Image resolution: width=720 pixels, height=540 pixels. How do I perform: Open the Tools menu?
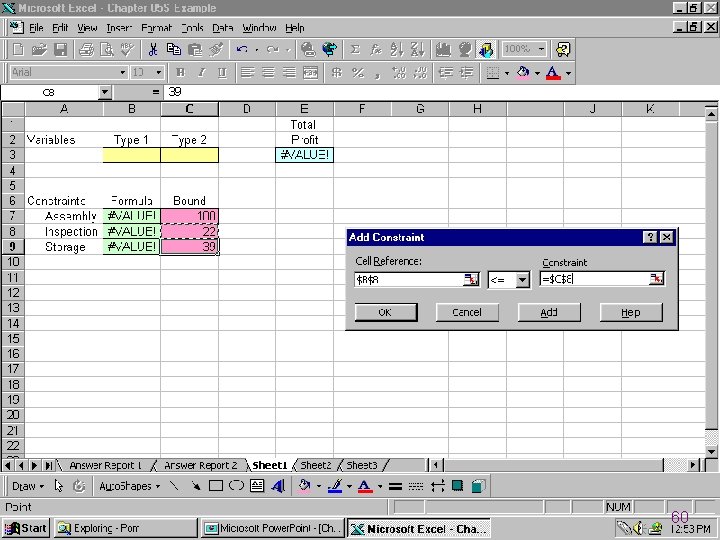coord(192,28)
